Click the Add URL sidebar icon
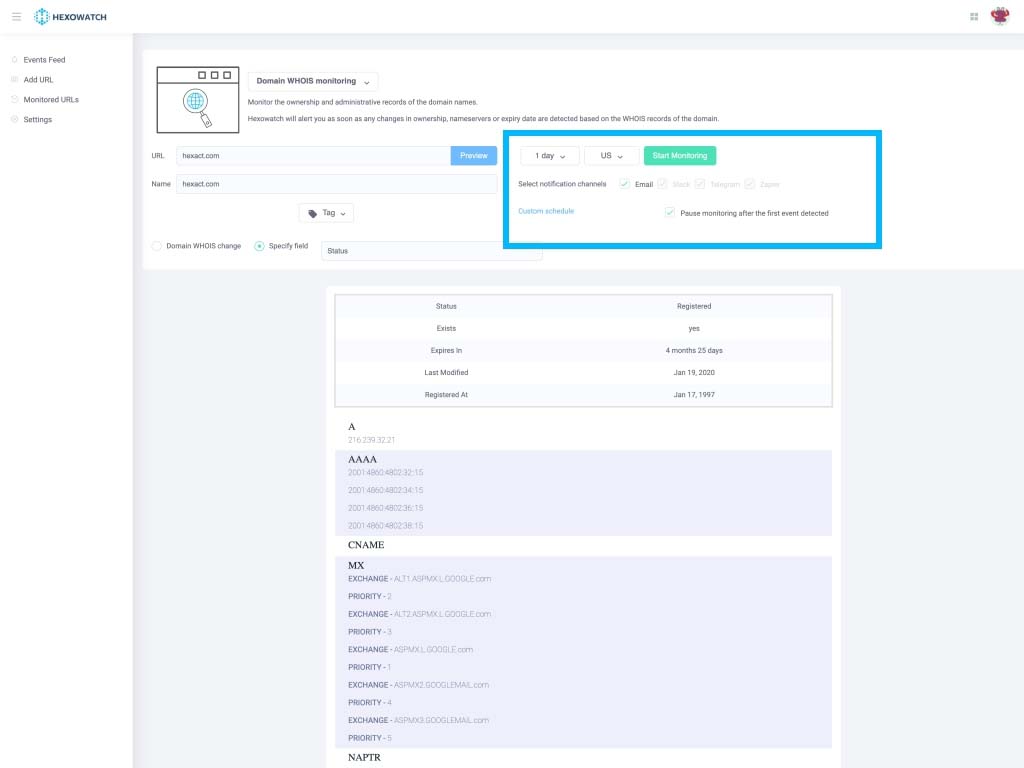Image resolution: width=1024 pixels, height=768 pixels. (x=14, y=80)
